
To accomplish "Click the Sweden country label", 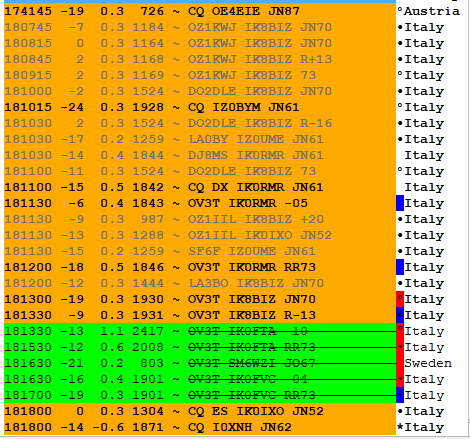I will 428,363.
